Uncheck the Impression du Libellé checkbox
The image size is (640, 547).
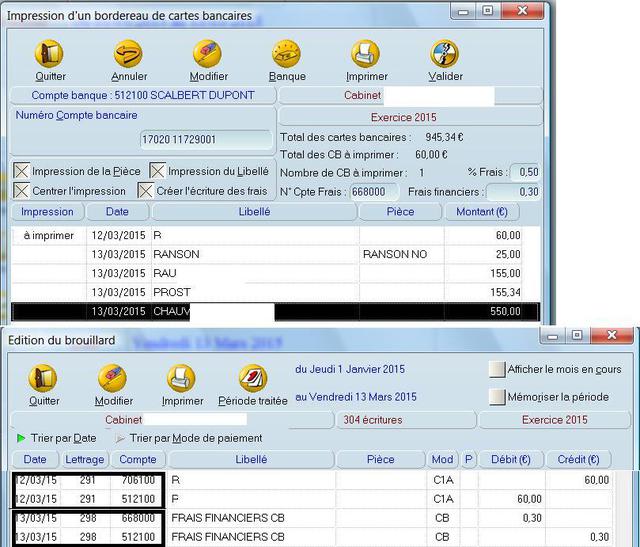click(x=158, y=171)
